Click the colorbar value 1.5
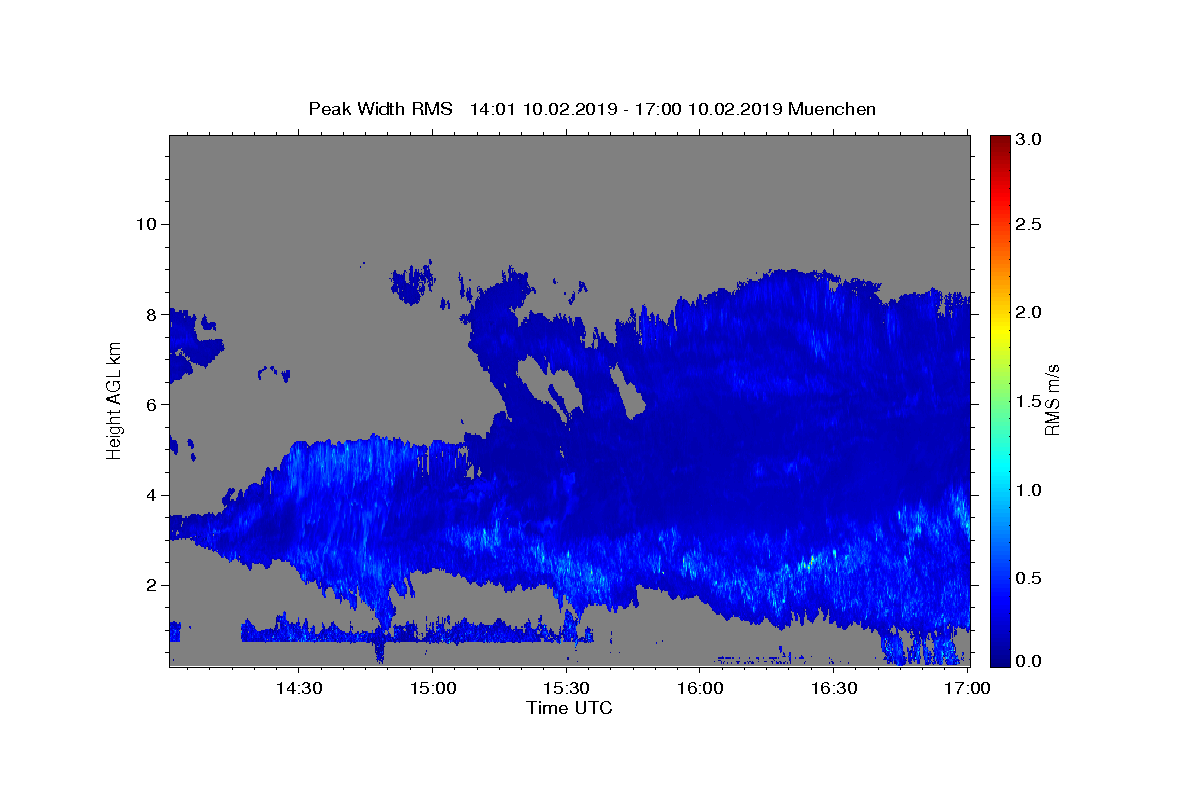 pos(1030,401)
